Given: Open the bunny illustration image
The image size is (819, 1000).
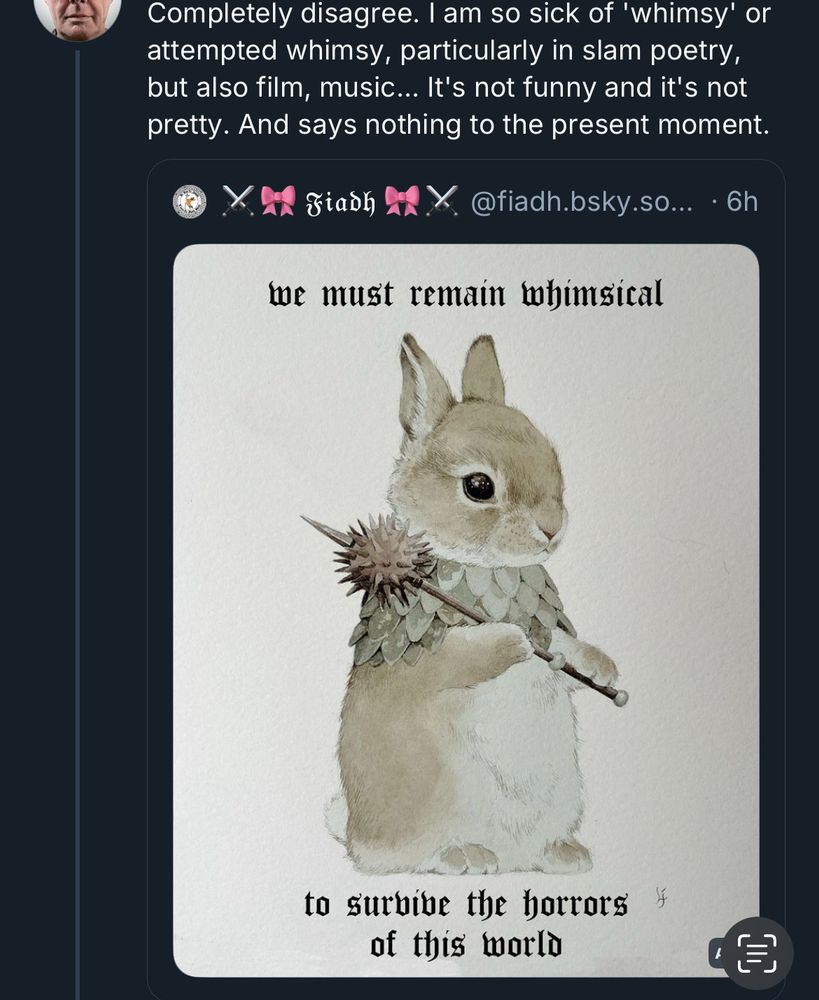Looking at the screenshot, I should click(x=466, y=610).
